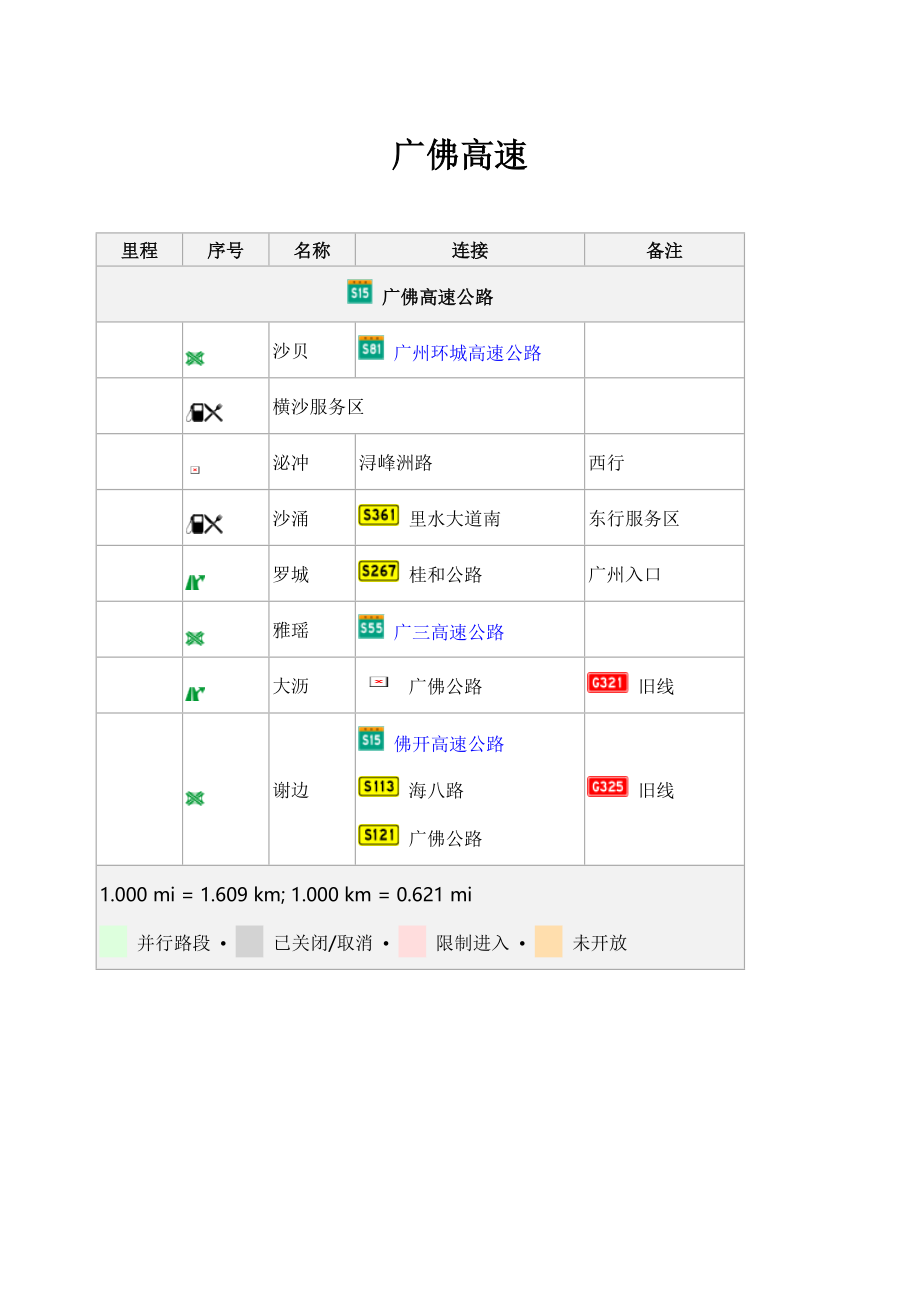Viewport: 920px width, 1302px height.
Task: Click 旧线 text beside G321
Action: pos(656,687)
